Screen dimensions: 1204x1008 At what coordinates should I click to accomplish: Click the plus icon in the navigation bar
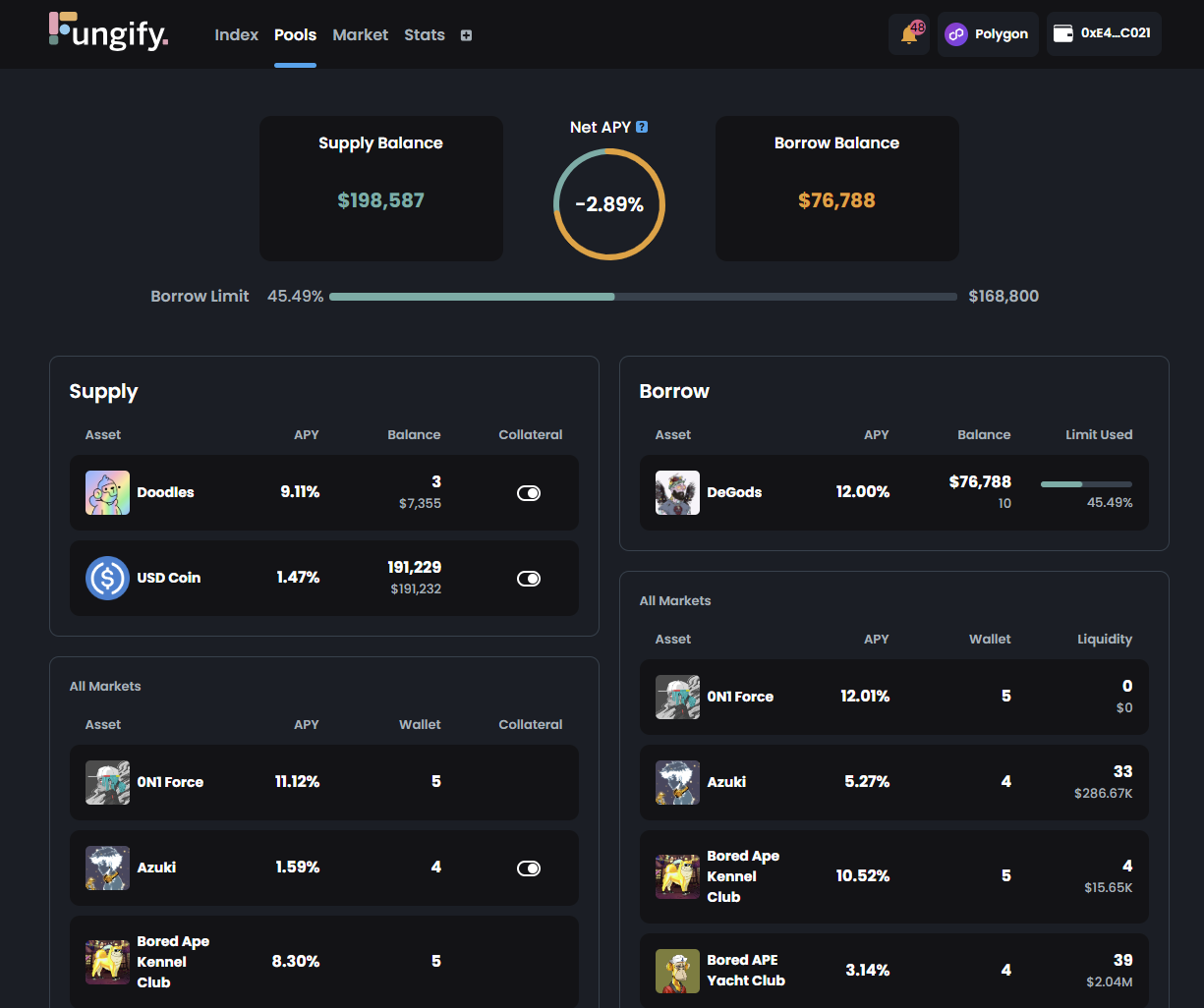tap(465, 34)
